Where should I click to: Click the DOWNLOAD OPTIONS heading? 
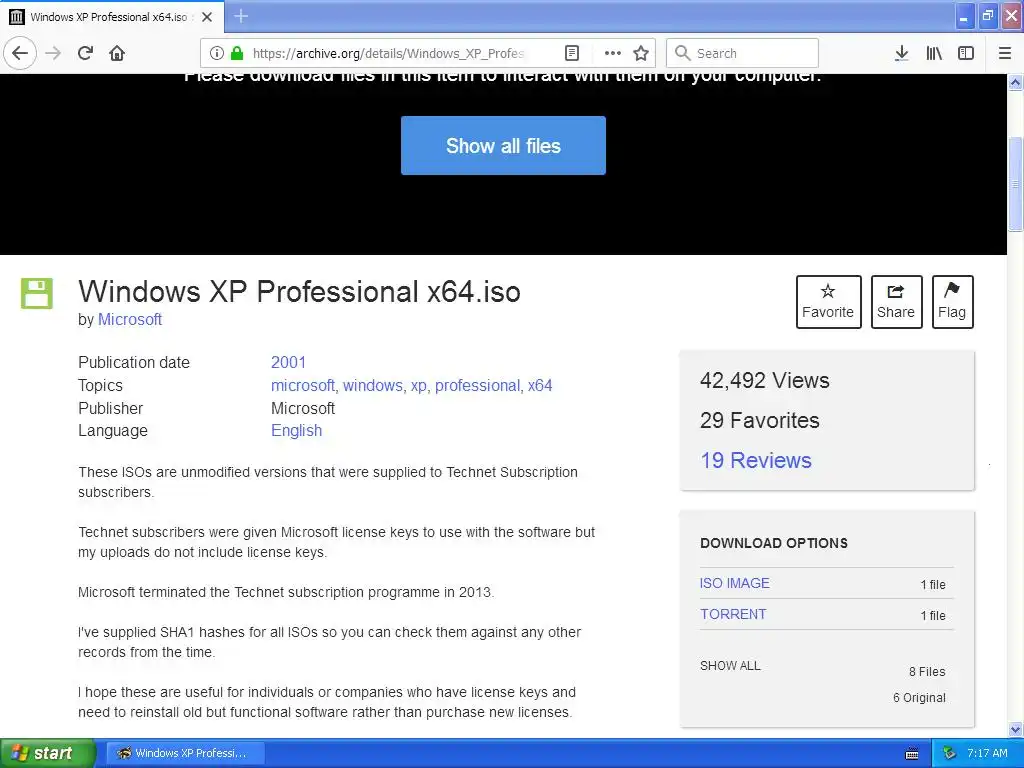tap(774, 543)
